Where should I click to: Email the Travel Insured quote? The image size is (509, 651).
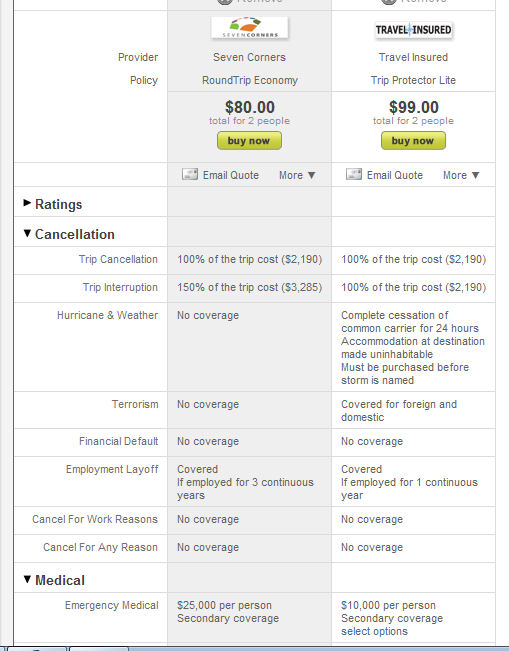pyautogui.click(x=395, y=175)
